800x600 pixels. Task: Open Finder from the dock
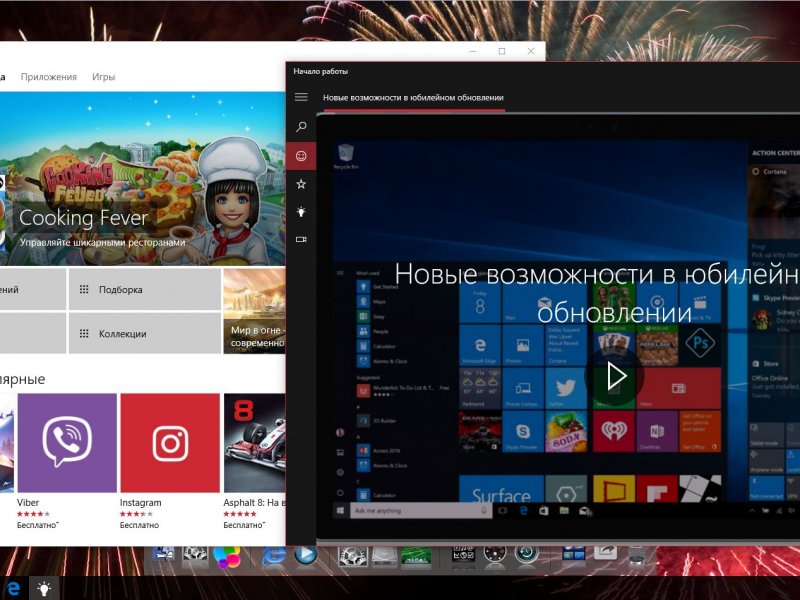(x=163, y=555)
